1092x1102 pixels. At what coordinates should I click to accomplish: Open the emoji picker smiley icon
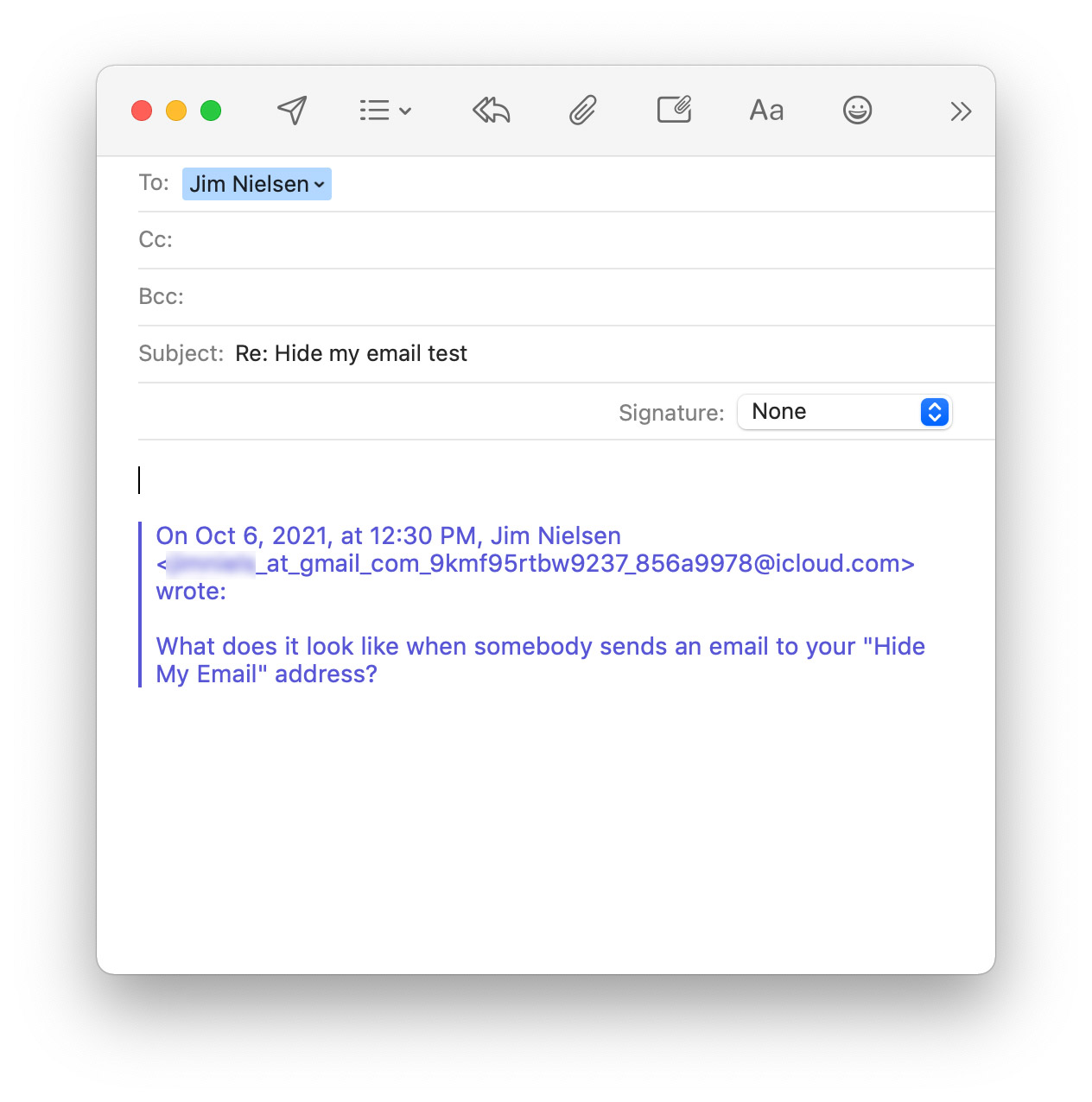click(x=857, y=111)
